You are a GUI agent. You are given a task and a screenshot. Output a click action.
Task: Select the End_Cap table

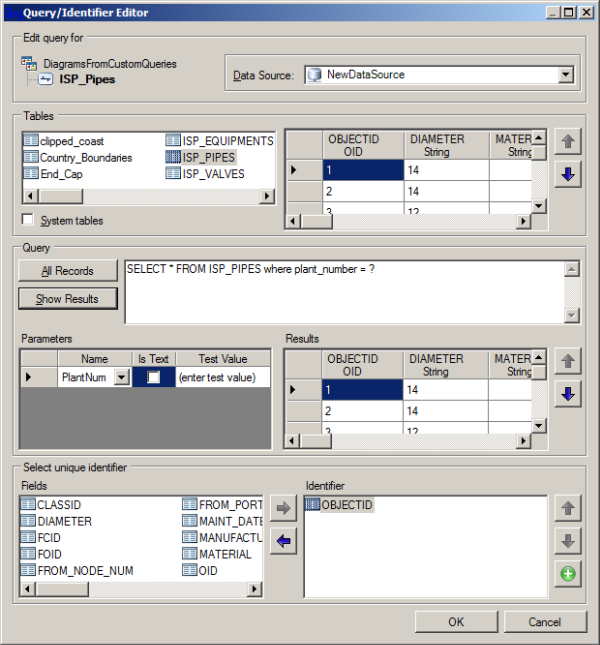point(53,174)
